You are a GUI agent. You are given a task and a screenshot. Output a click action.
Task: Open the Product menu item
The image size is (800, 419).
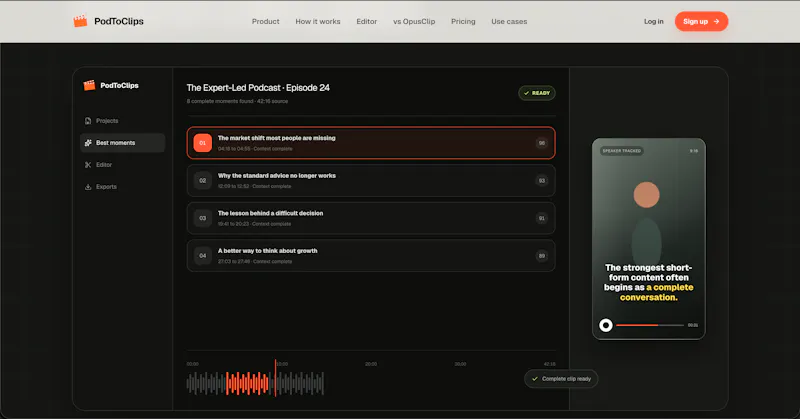[265, 21]
